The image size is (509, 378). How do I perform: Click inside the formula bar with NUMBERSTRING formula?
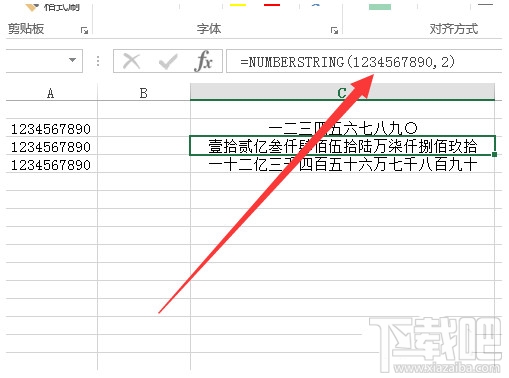click(x=364, y=61)
